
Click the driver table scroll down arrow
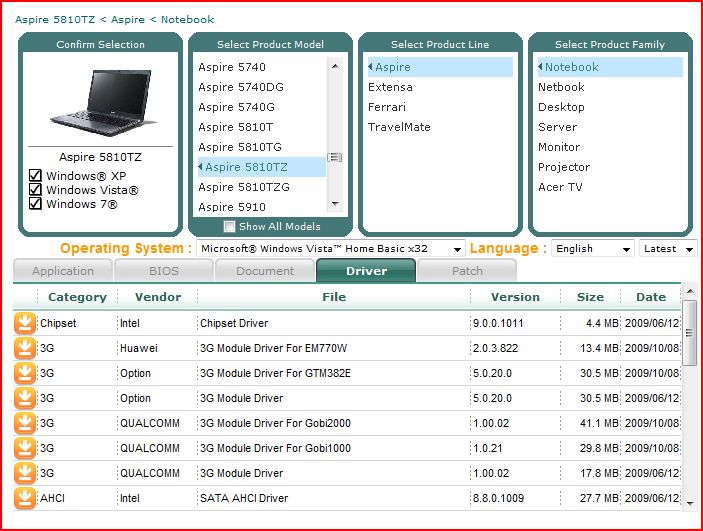point(690,503)
